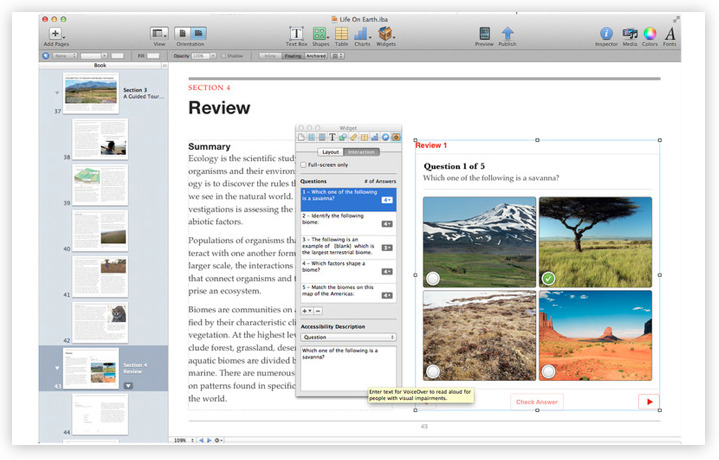Select question 2 Identify the following biome
719x460 pixels.
click(x=348, y=223)
